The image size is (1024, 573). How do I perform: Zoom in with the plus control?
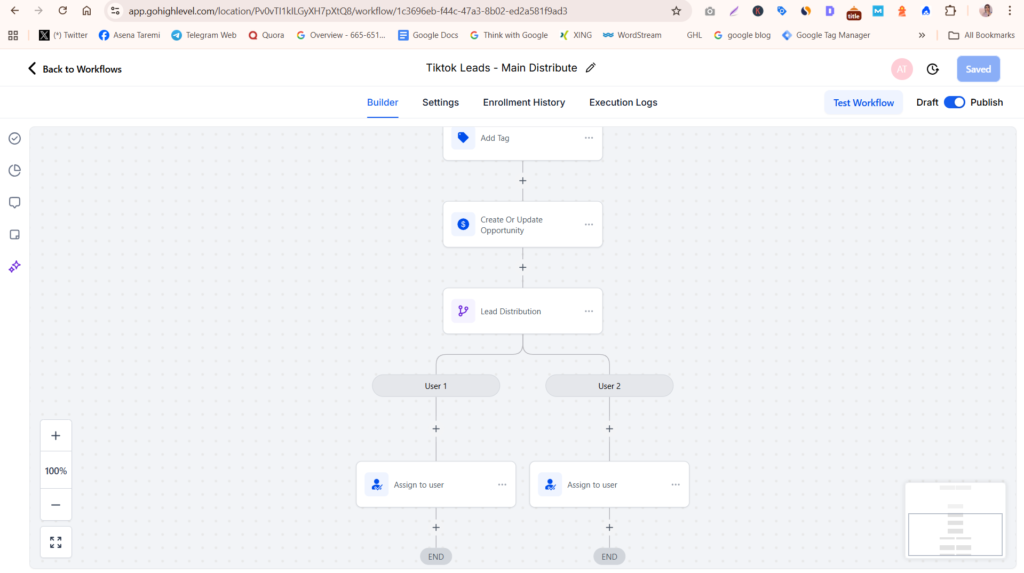coord(56,436)
